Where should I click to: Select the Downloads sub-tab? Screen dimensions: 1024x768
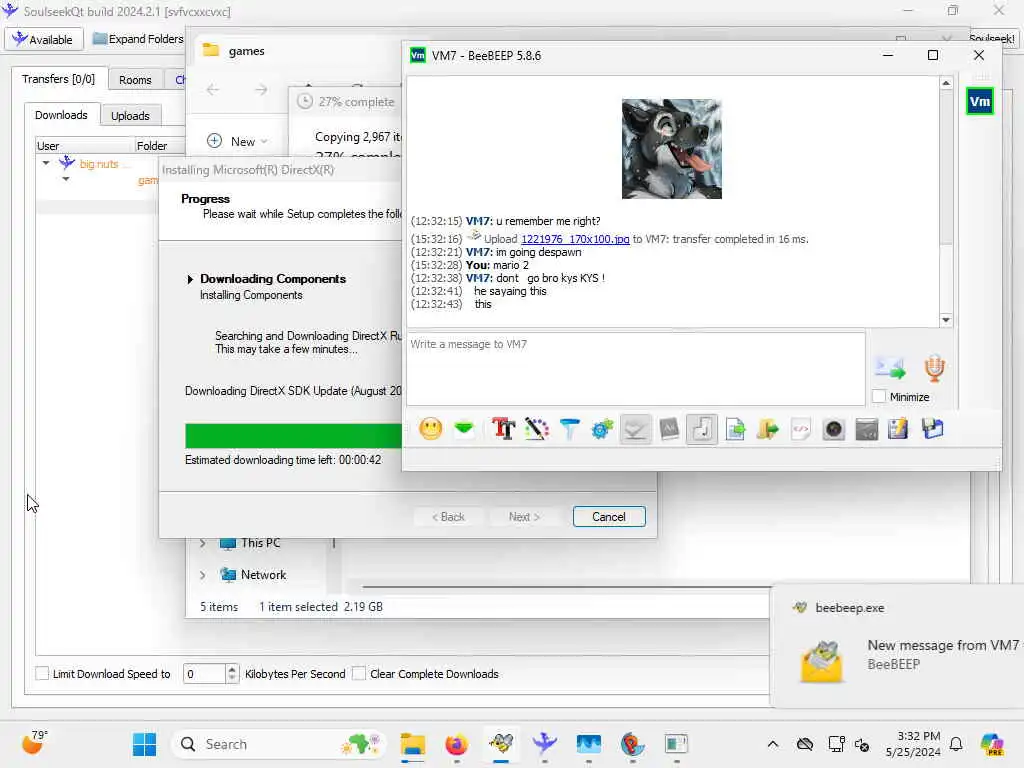(x=61, y=115)
